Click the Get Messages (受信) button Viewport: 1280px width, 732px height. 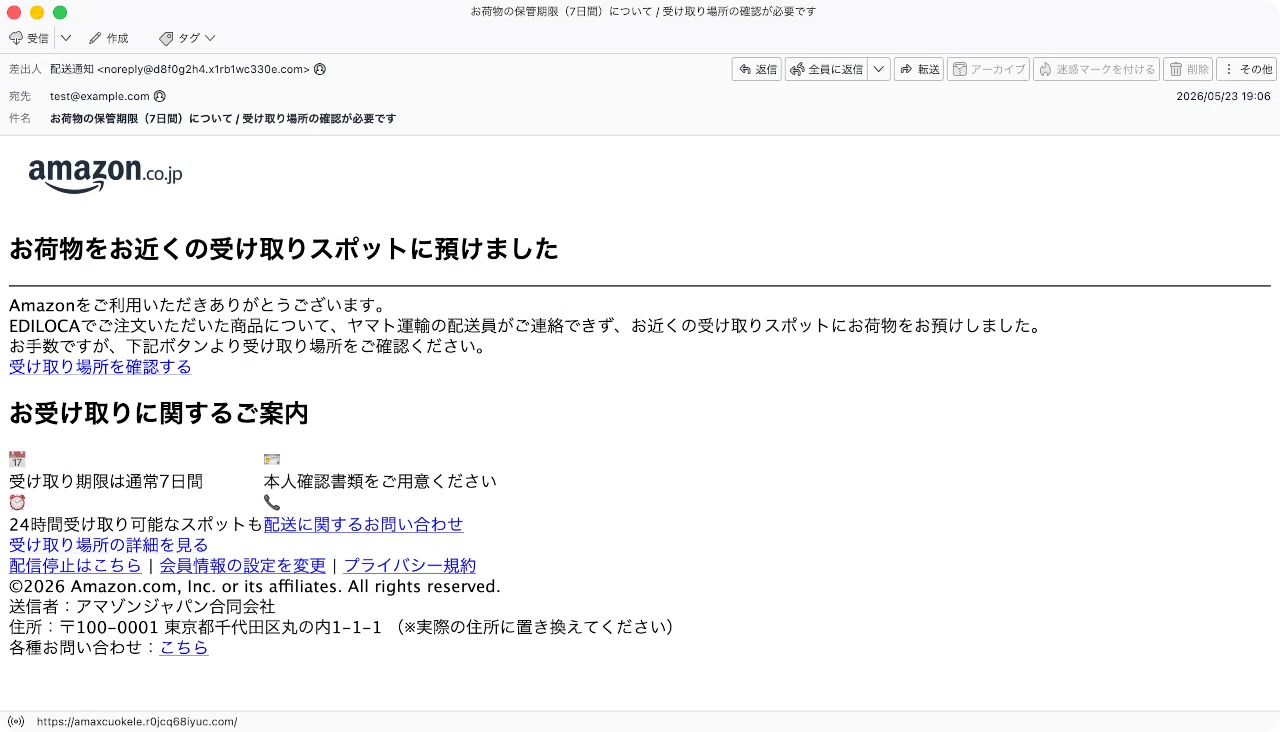(29, 38)
